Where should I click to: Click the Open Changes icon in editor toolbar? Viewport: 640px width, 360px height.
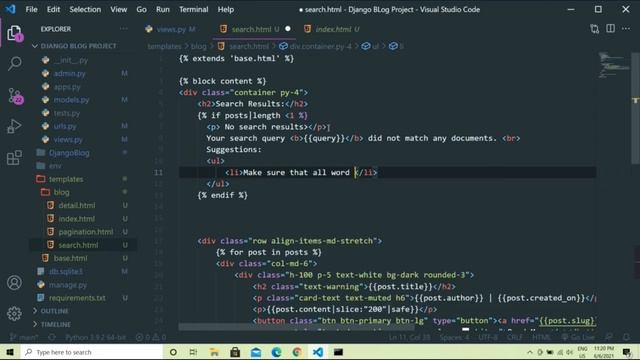[595, 29]
